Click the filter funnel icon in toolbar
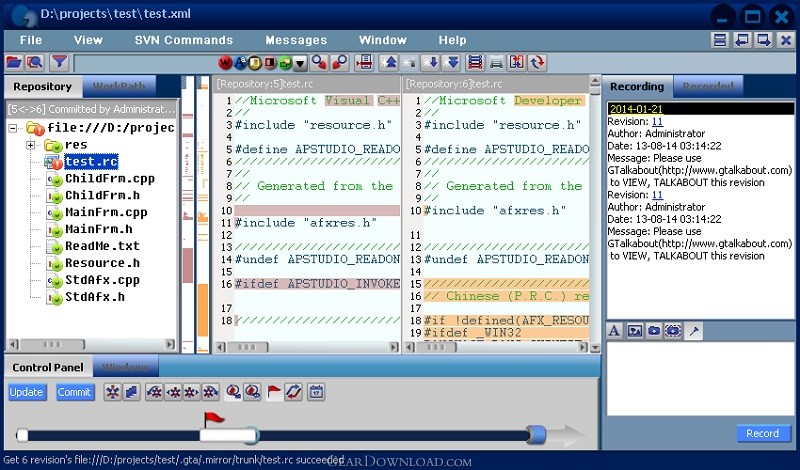 point(59,62)
